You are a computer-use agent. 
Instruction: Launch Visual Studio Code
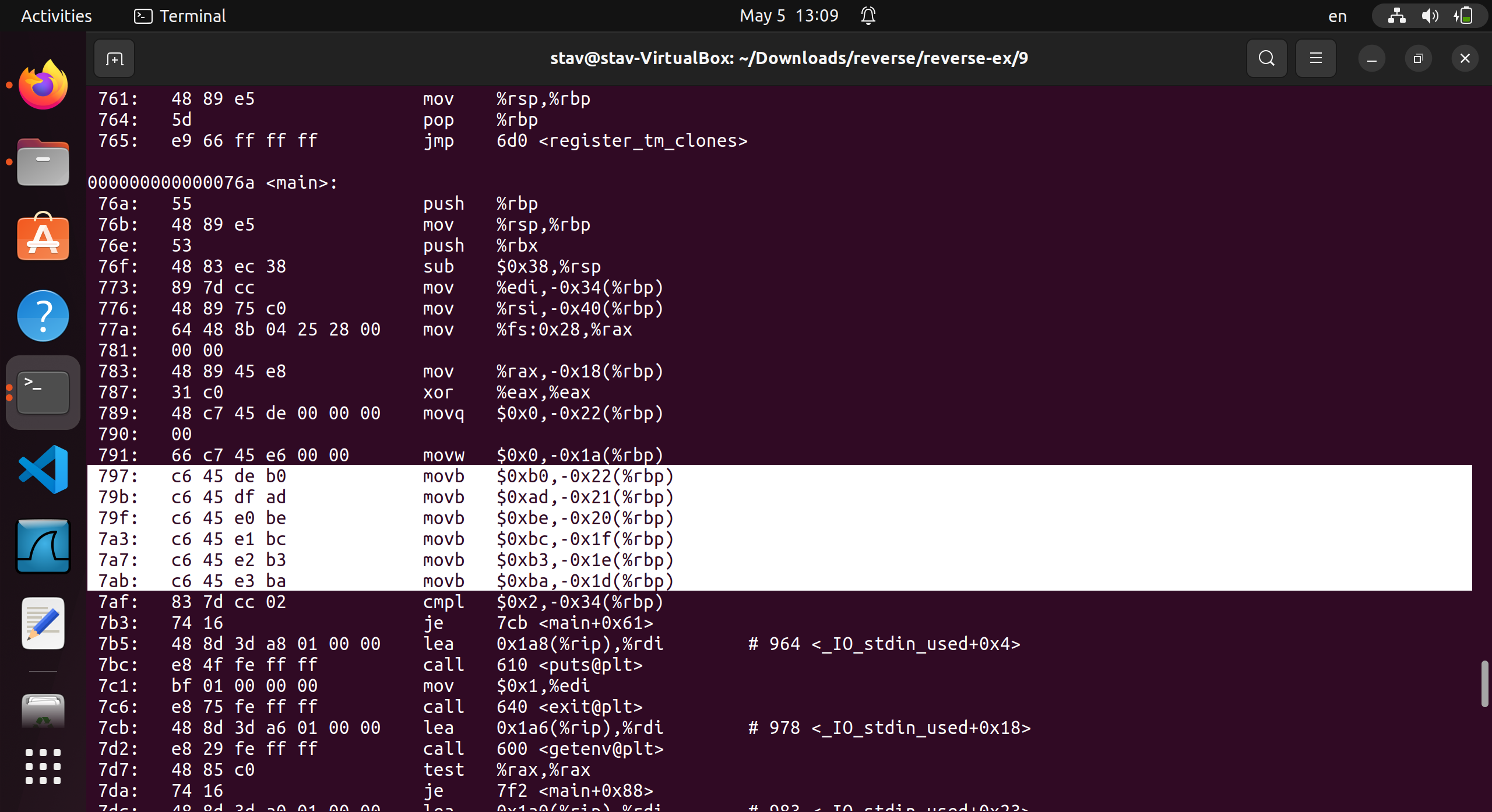[x=43, y=469]
